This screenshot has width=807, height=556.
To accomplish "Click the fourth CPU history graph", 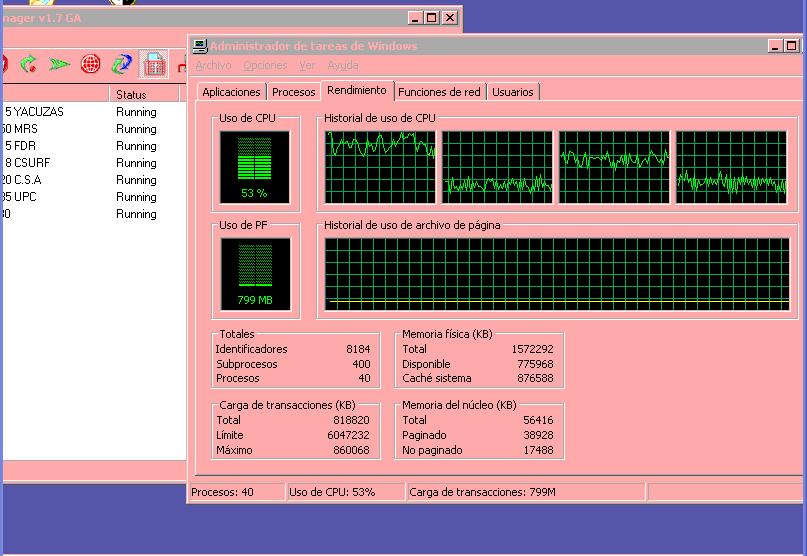I will [731, 167].
